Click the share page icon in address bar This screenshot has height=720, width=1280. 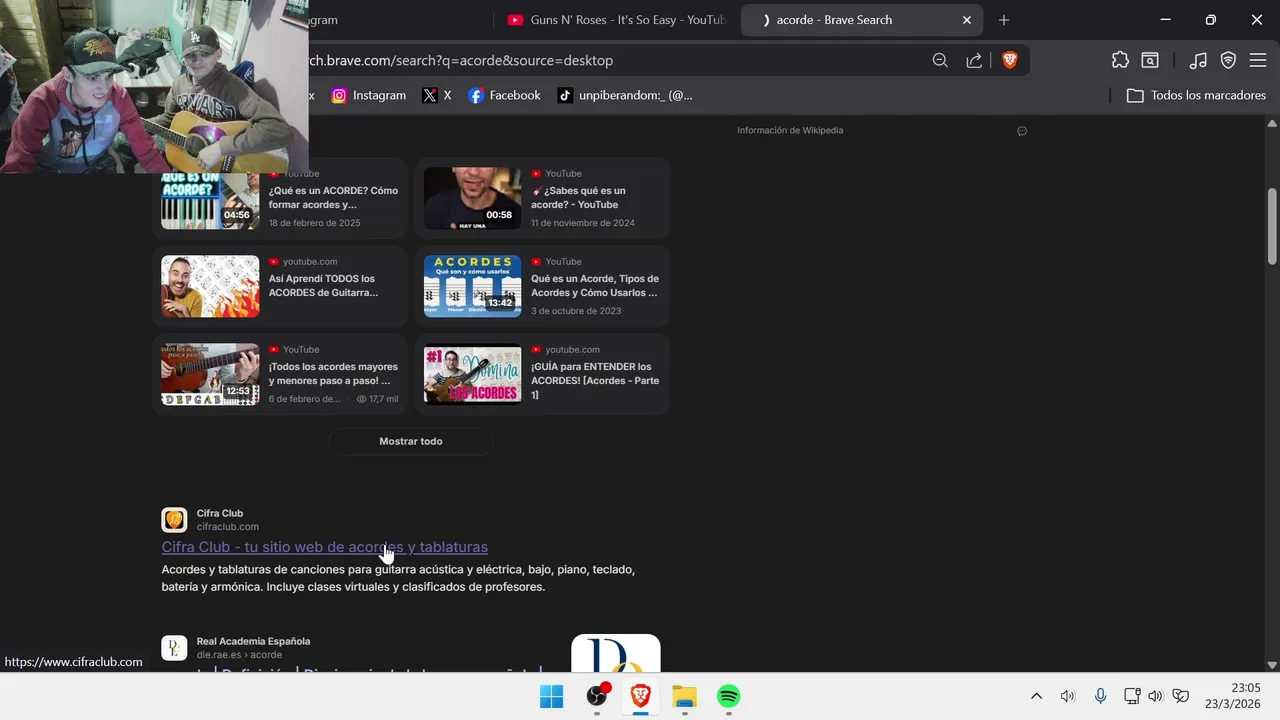coord(974,60)
